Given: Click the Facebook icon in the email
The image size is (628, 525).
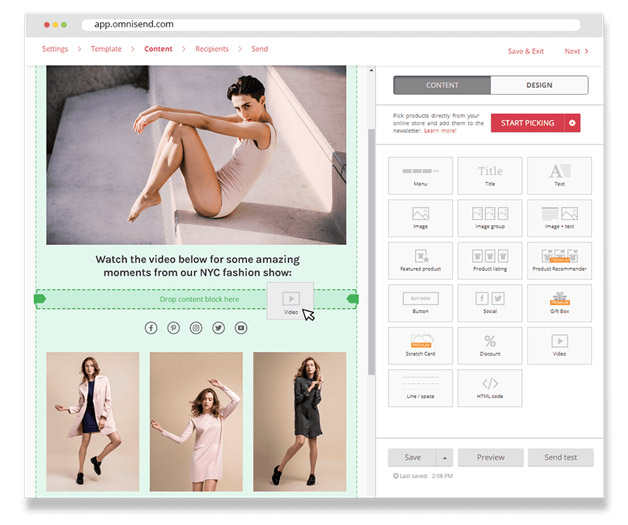Looking at the screenshot, I should 151,328.
